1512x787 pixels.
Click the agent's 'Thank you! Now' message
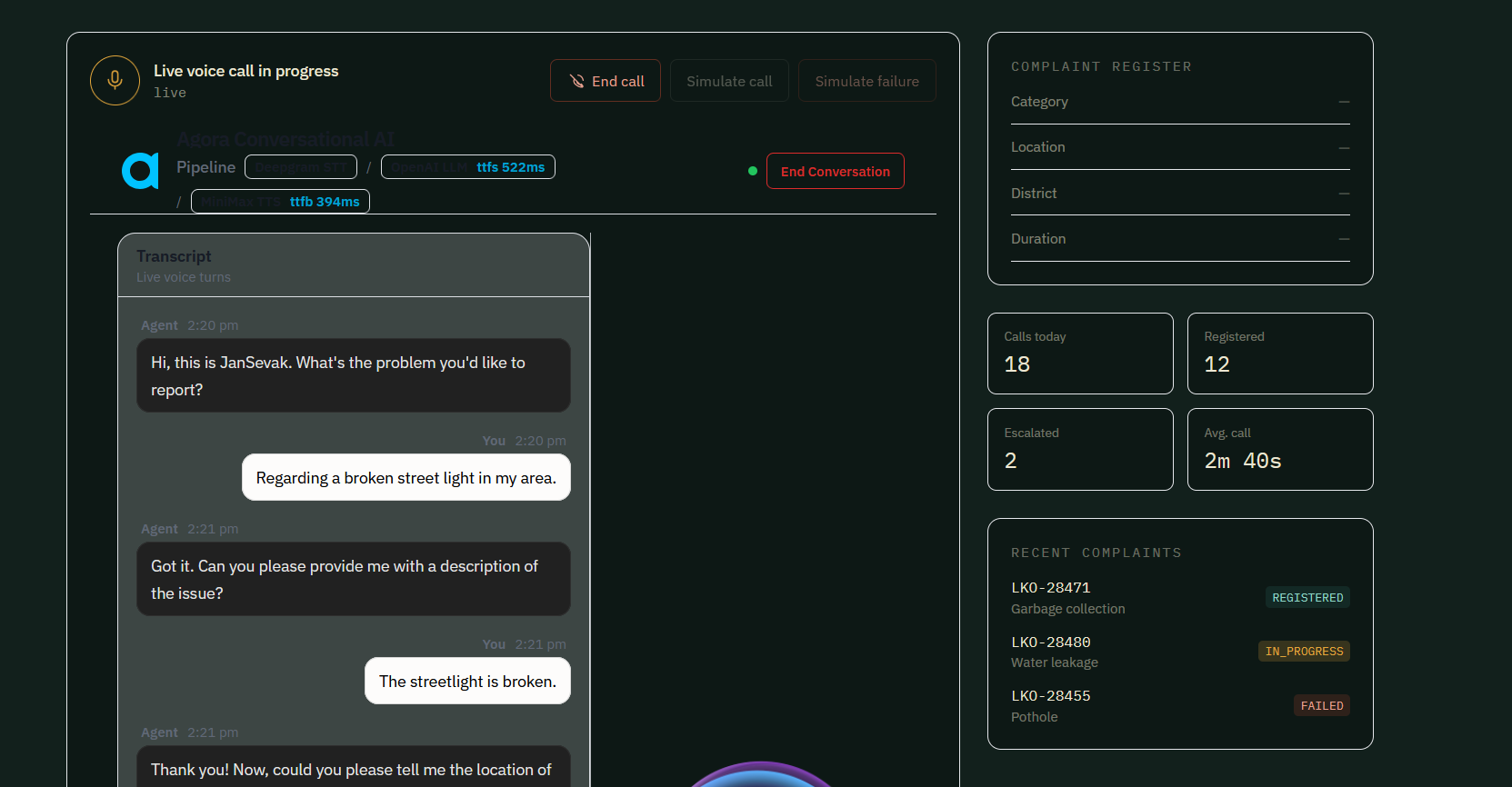354,767
